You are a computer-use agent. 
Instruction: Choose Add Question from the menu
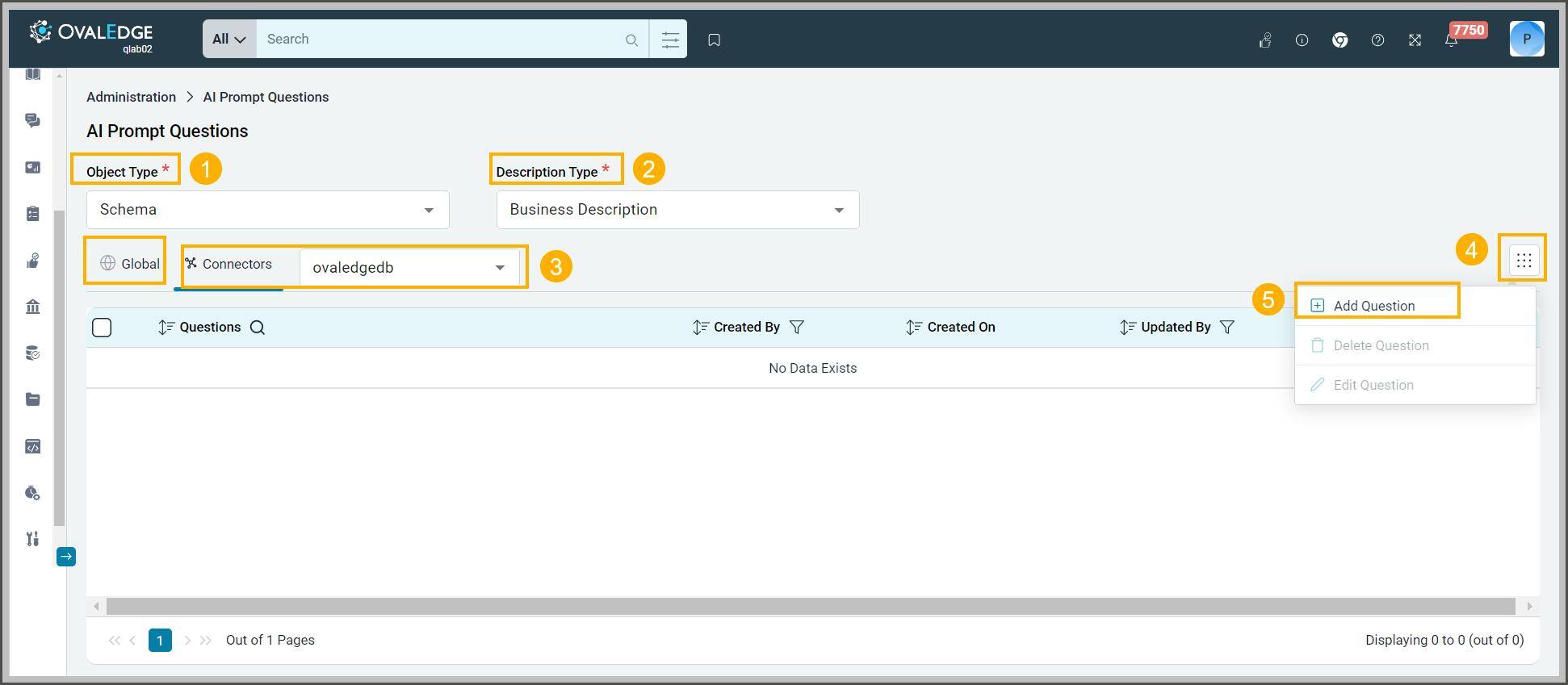point(1415,306)
